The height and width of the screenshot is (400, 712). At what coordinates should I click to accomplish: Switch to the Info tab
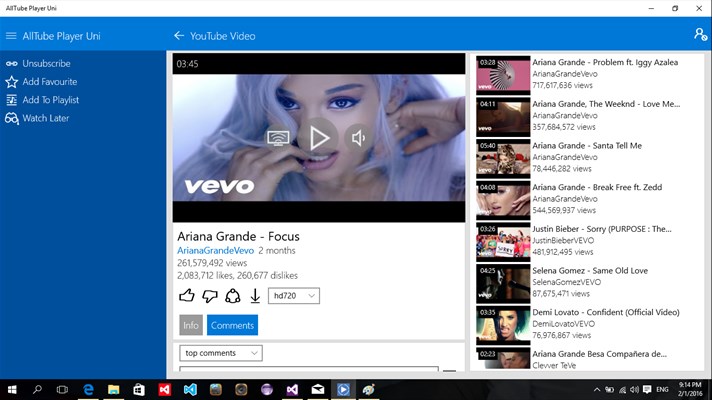(x=191, y=325)
